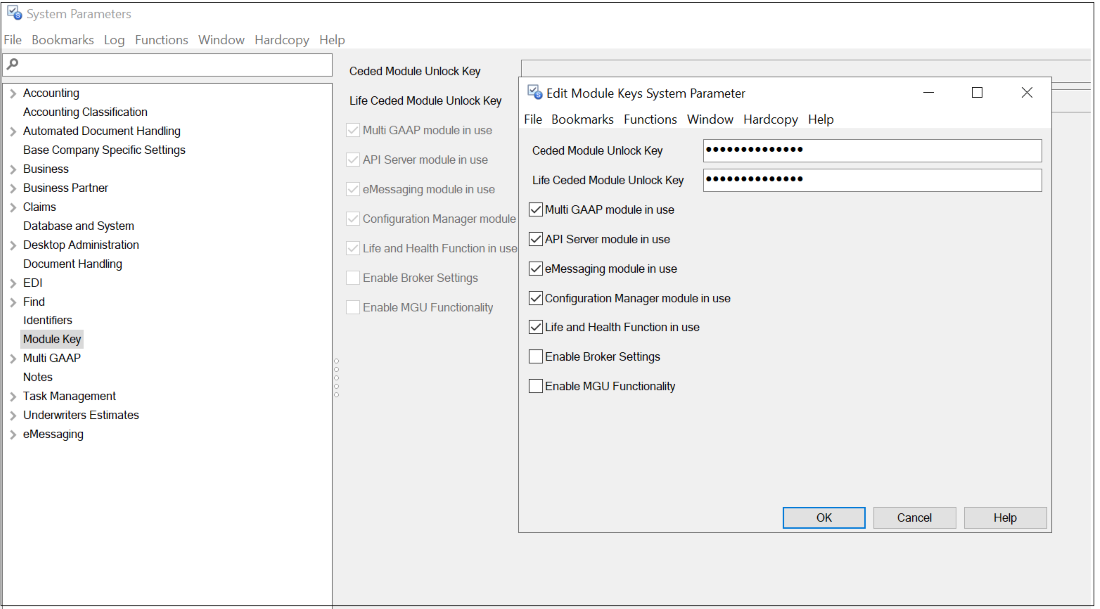1100x609 pixels.
Task: Expand the Task Management tree node
Action: tap(12, 397)
